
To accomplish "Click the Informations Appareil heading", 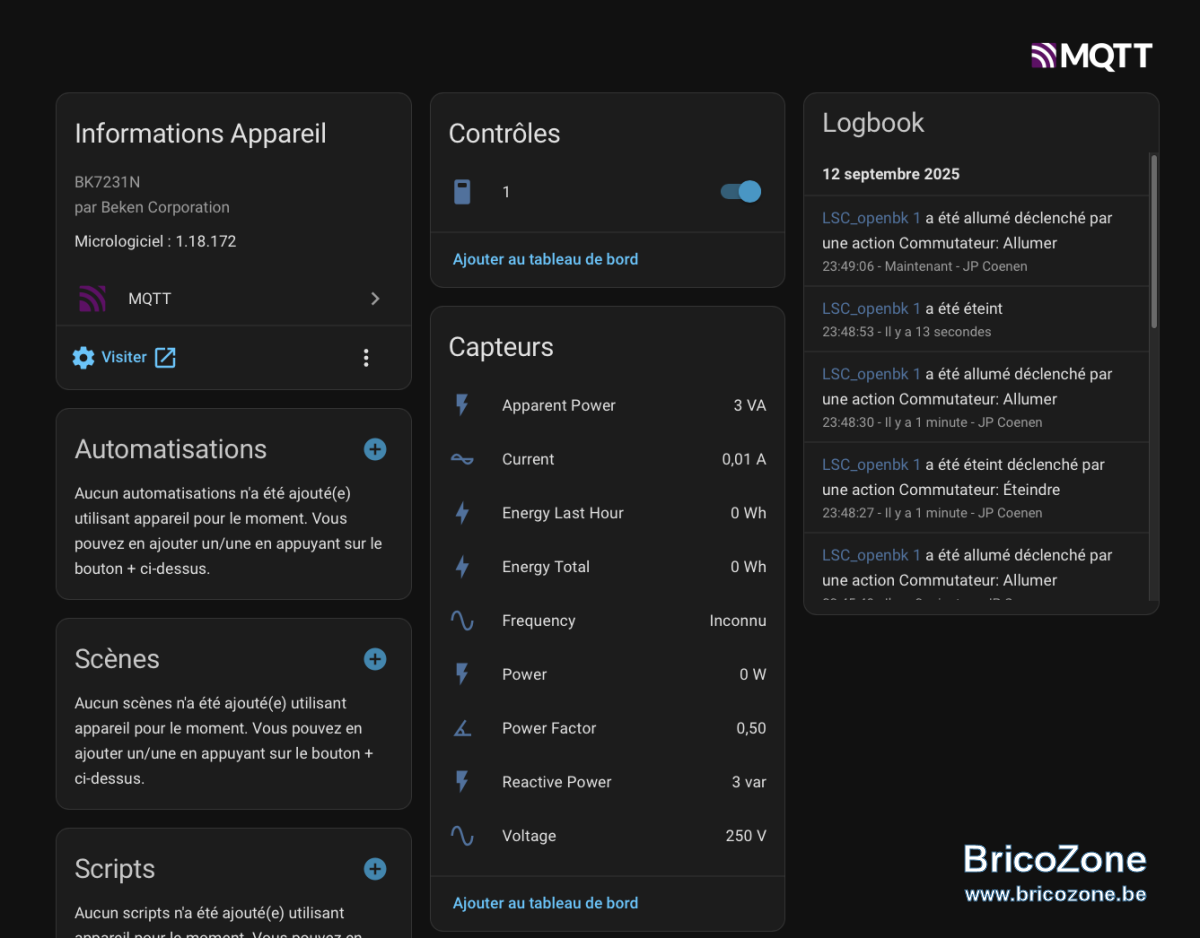I will [x=200, y=134].
